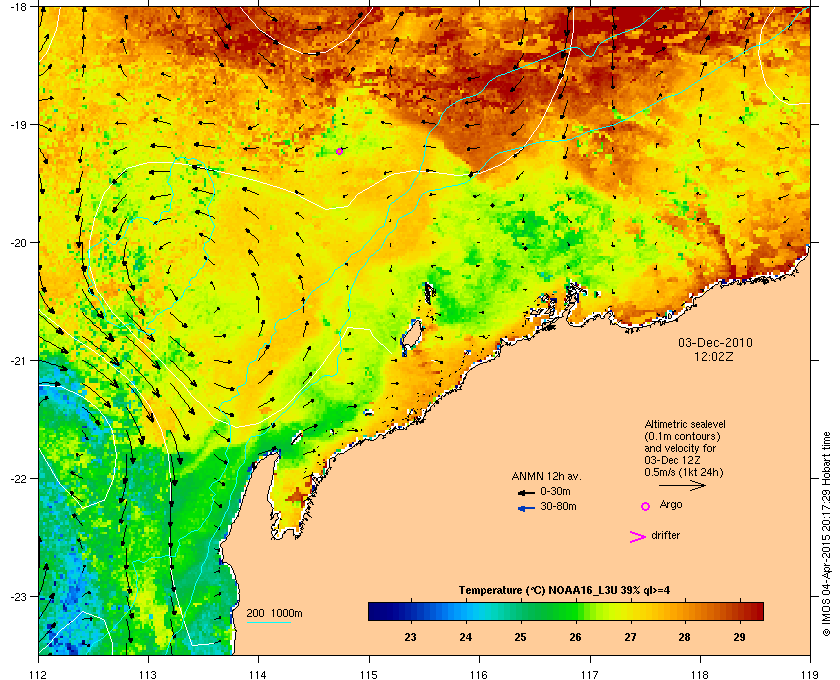This screenshot has width=840, height=680.
Task: Click the 'ANMN 12h av.' label
Action: click(546, 476)
